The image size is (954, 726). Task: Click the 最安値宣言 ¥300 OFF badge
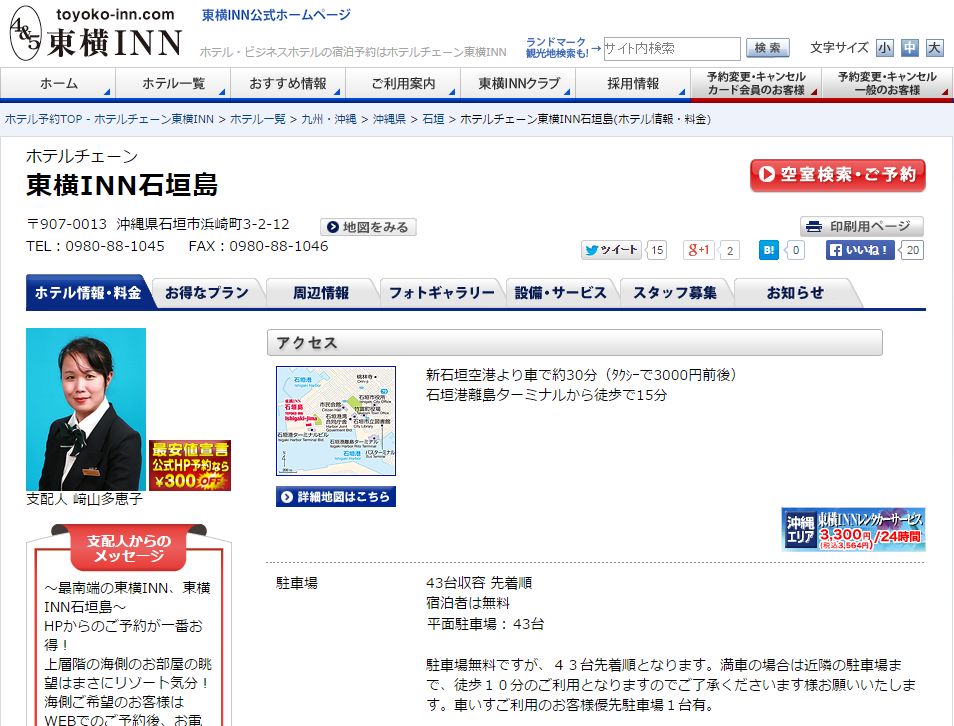point(190,466)
